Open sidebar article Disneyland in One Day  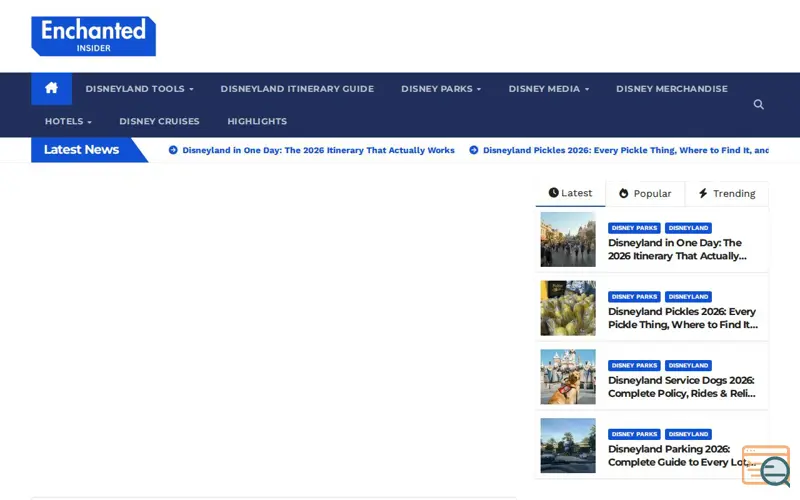[x=677, y=249]
